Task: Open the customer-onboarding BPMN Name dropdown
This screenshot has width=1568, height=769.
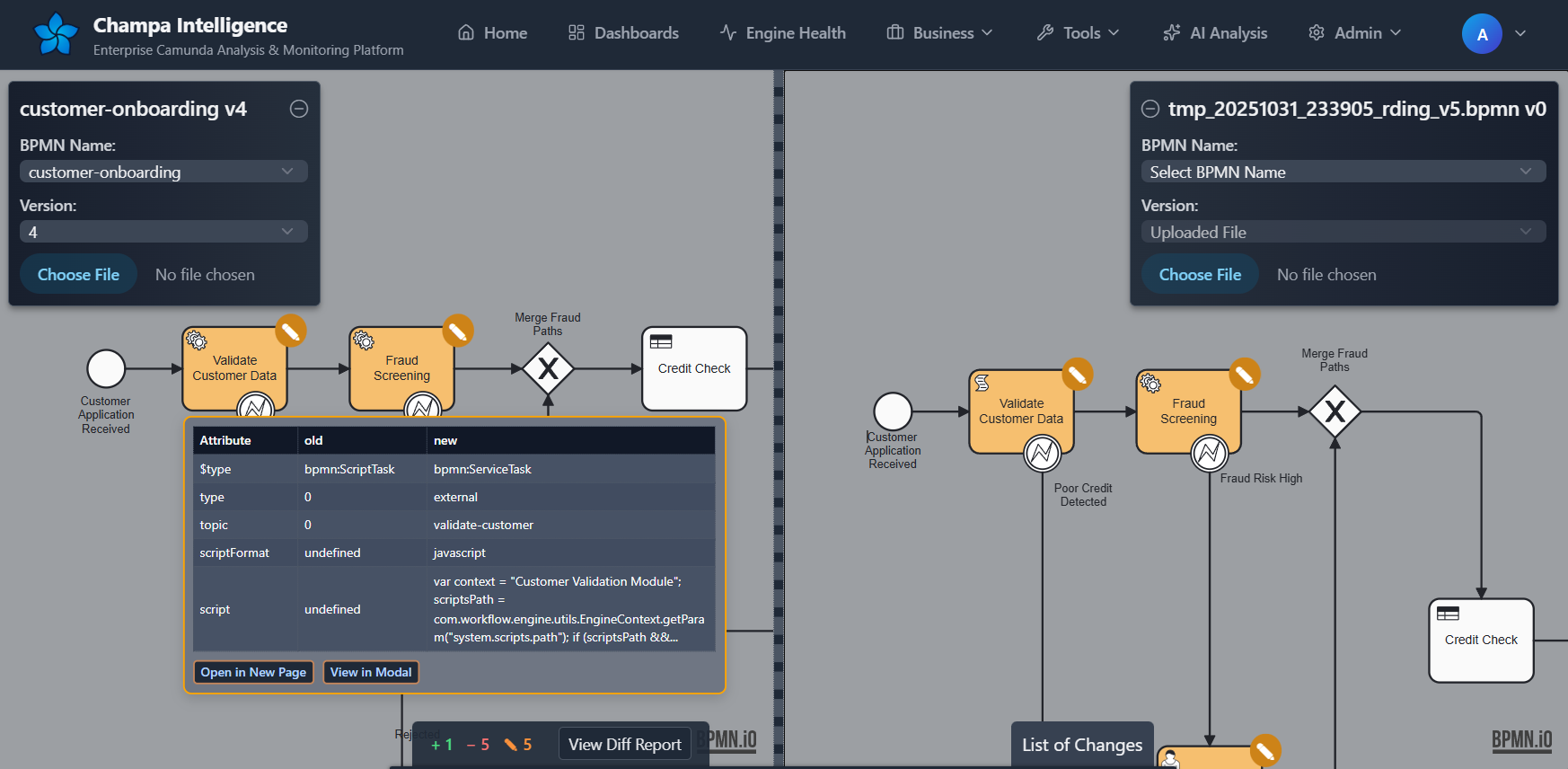Action: tap(163, 172)
